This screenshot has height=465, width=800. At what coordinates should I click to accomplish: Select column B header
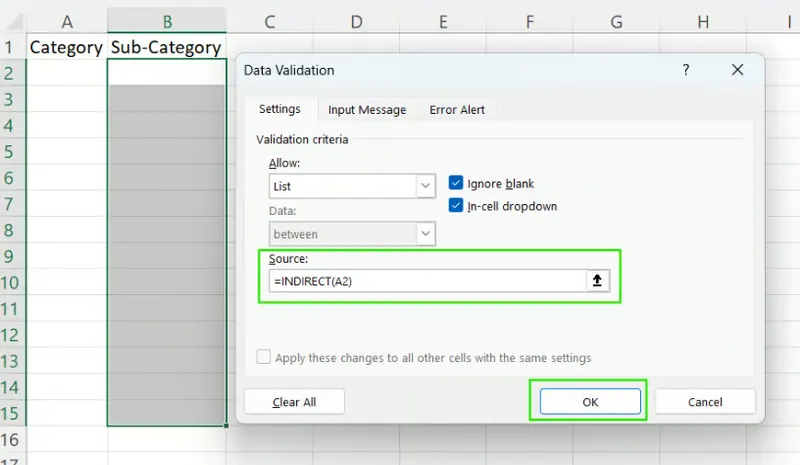coord(166,21)
